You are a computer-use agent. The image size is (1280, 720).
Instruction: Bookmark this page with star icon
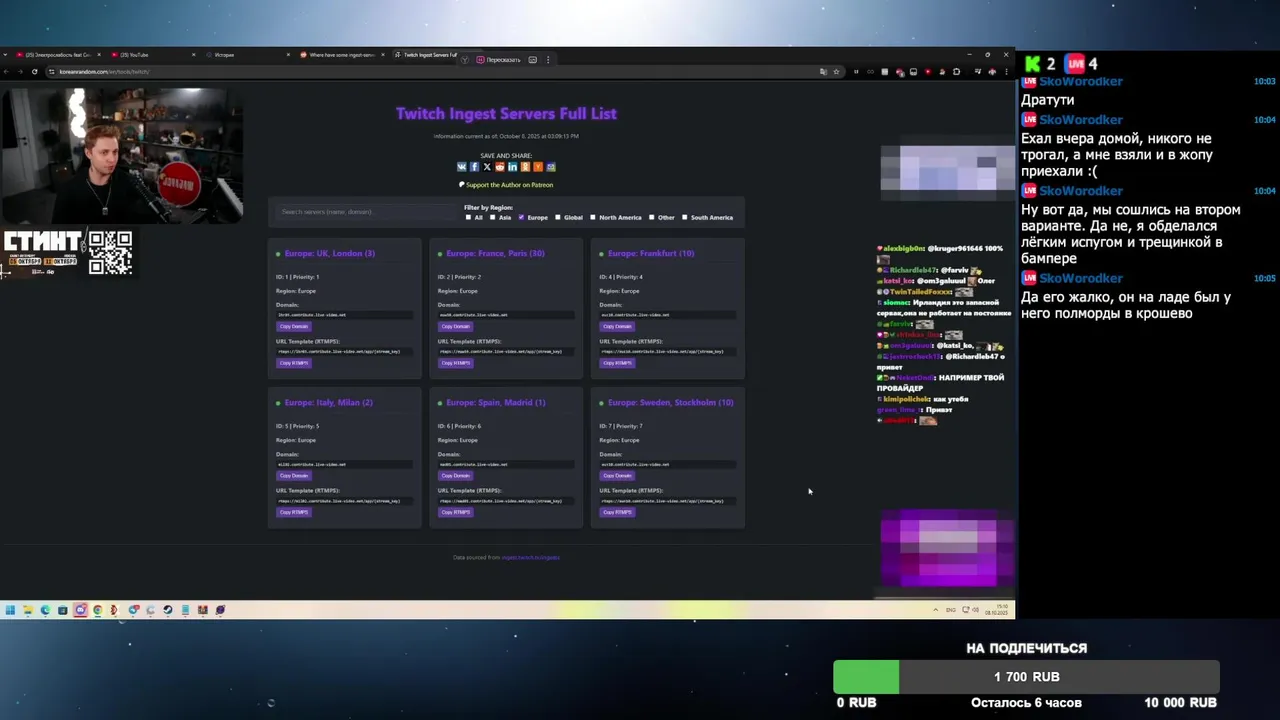[836, 71]
